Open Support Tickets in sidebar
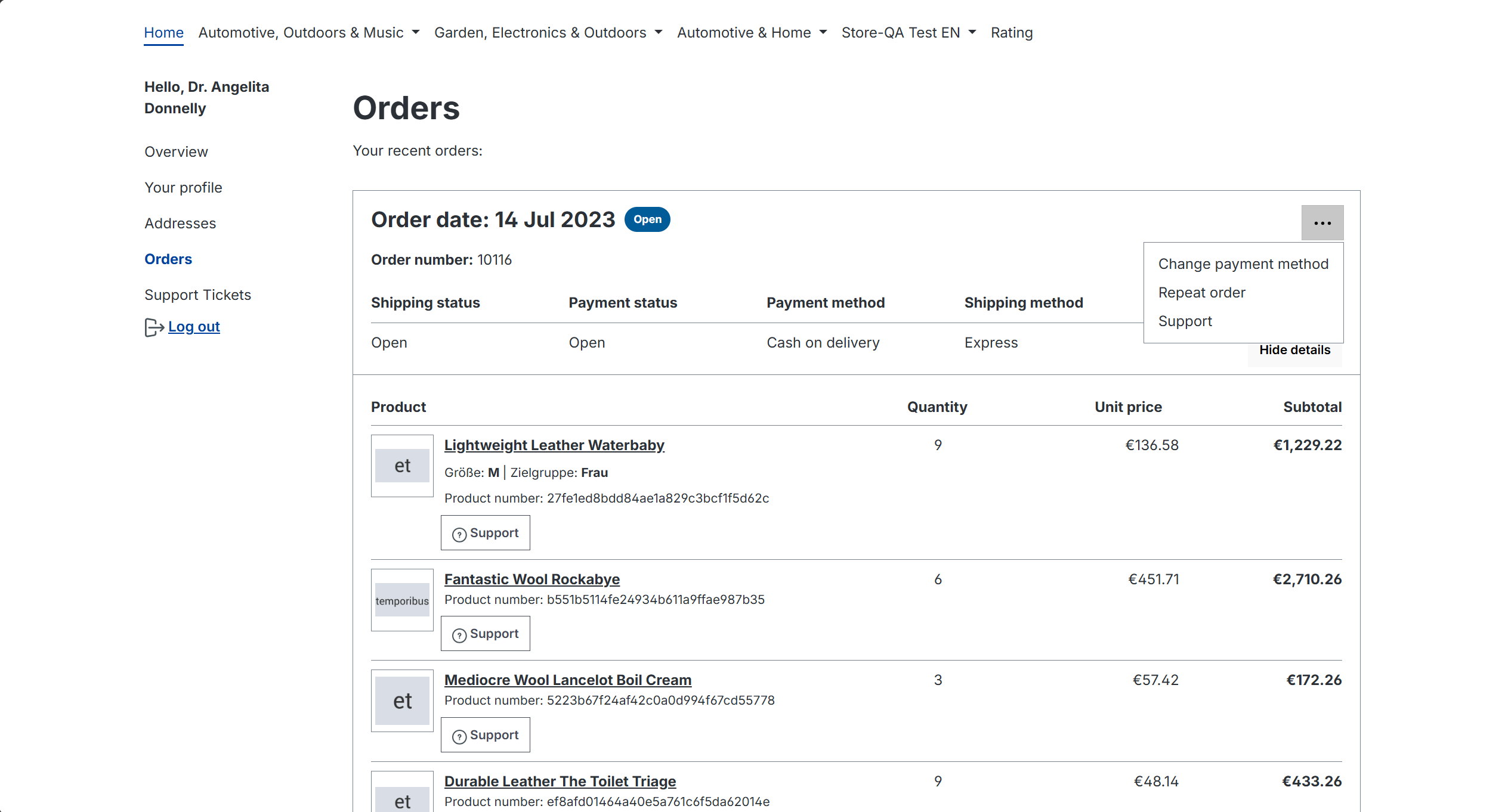The height and width of the screenshot is (812, 1505). 197,295
